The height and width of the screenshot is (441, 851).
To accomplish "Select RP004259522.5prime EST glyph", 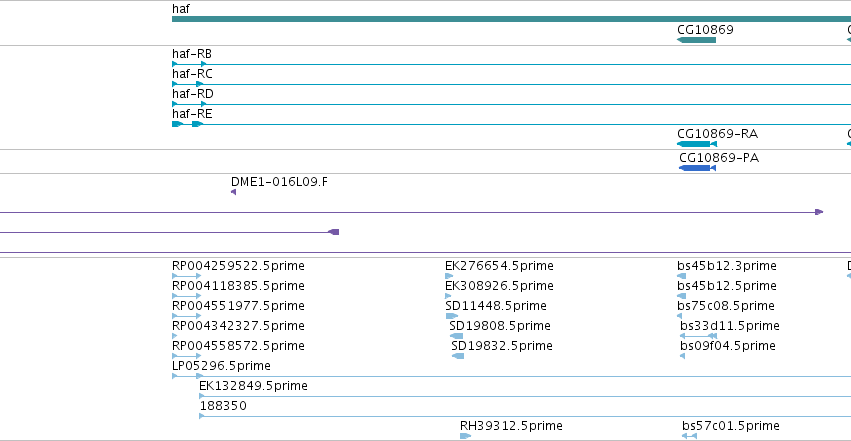I will [186, 276].
